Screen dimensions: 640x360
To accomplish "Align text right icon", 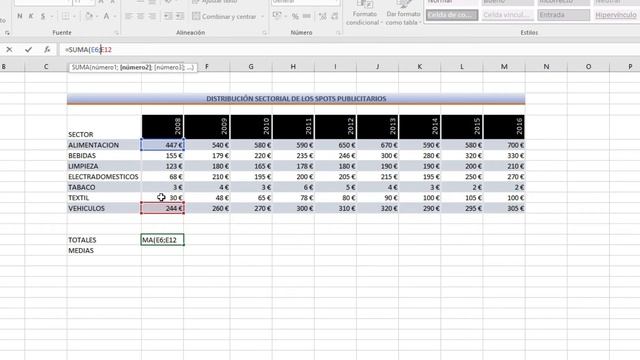I will point(152,16).
